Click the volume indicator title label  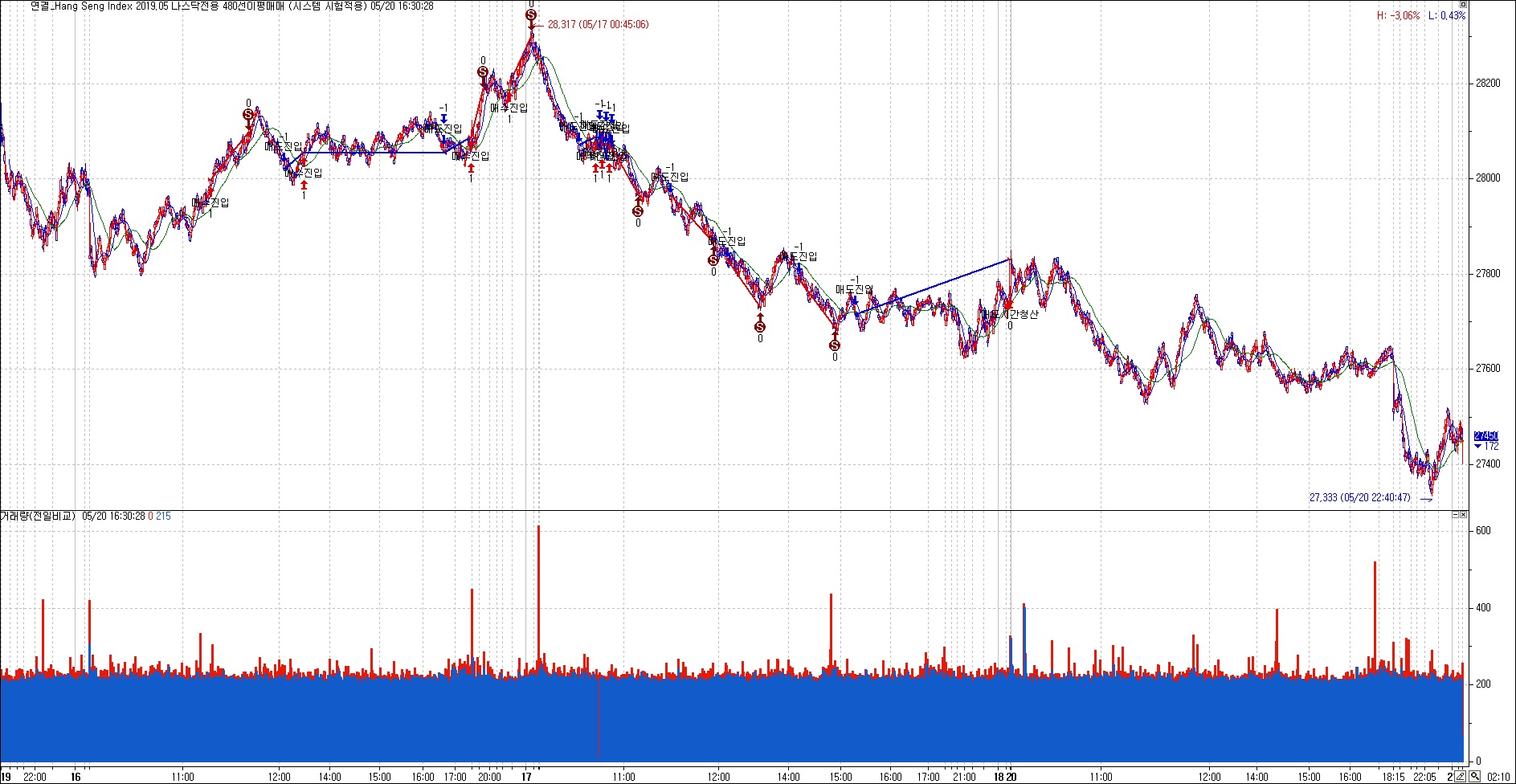(38, 516)
